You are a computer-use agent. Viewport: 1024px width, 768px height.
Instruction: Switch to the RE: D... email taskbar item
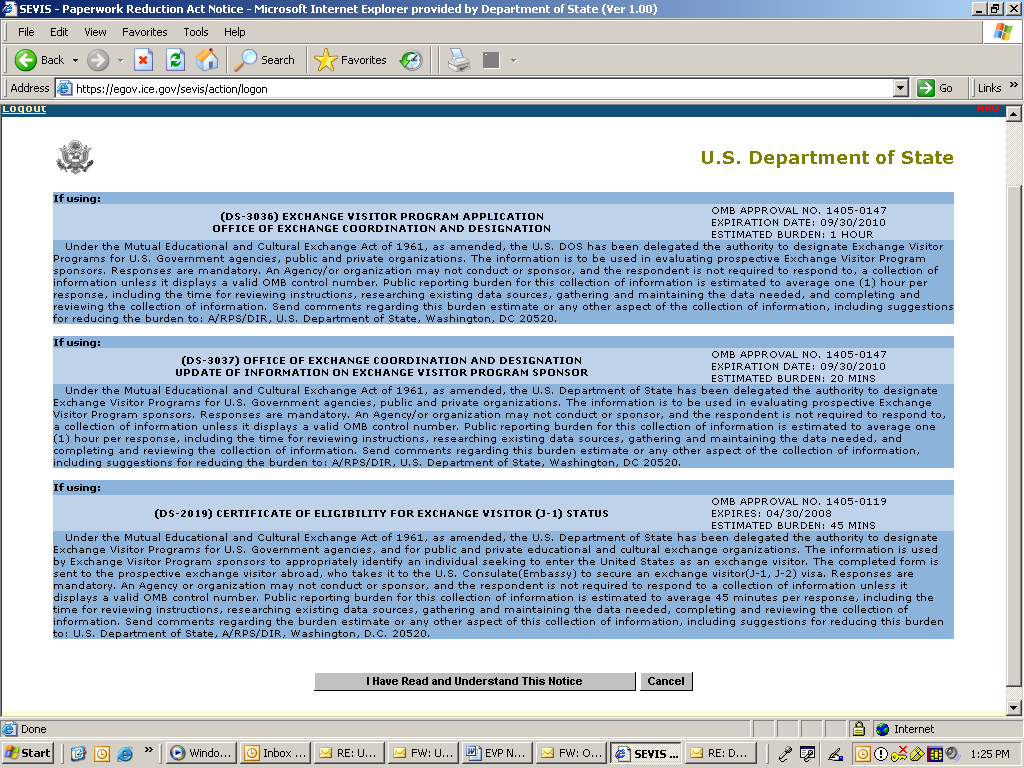pyautogui.click(x=719, y=754)
